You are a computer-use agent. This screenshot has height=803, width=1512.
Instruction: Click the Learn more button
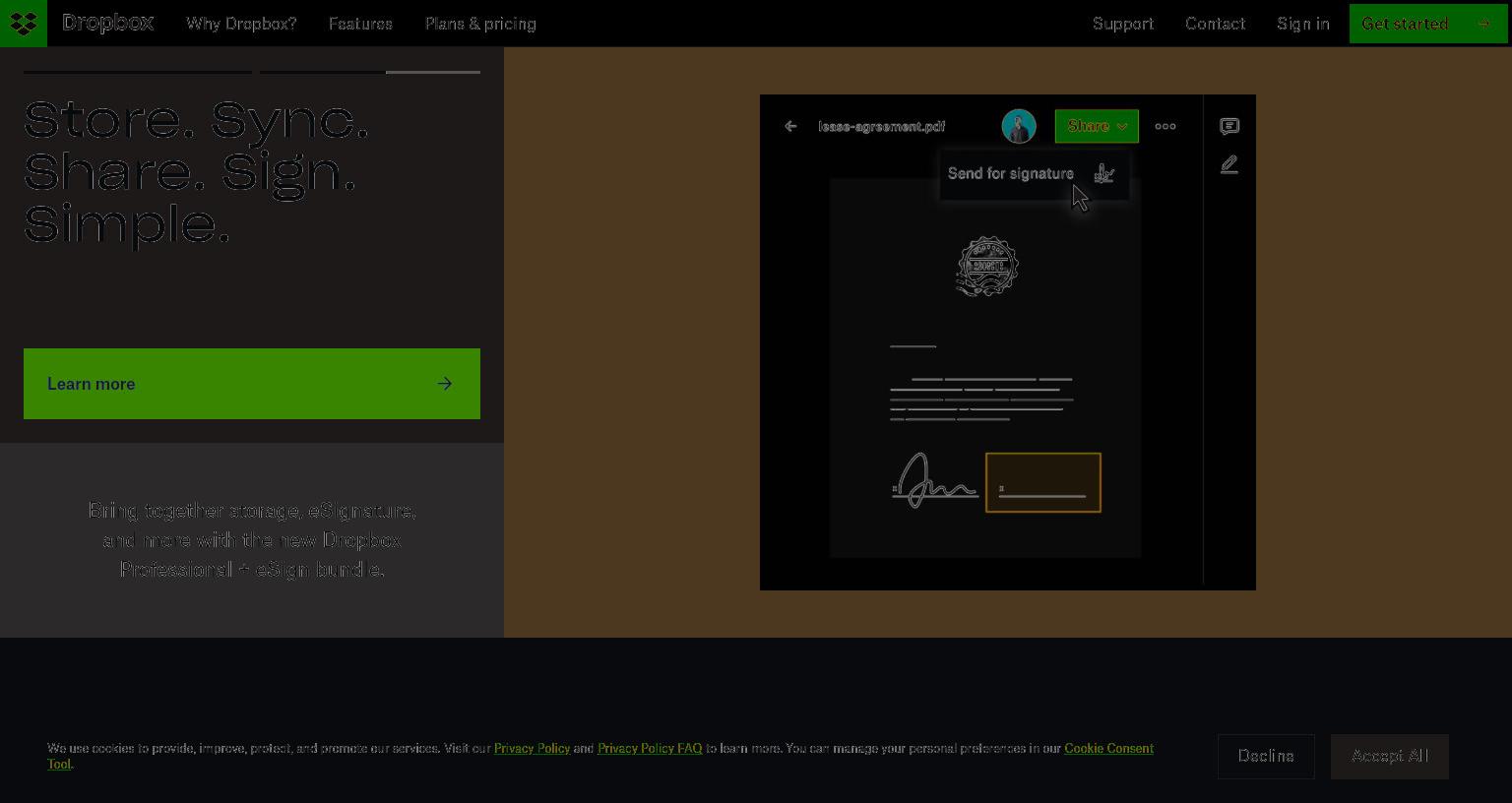(252, 384)
